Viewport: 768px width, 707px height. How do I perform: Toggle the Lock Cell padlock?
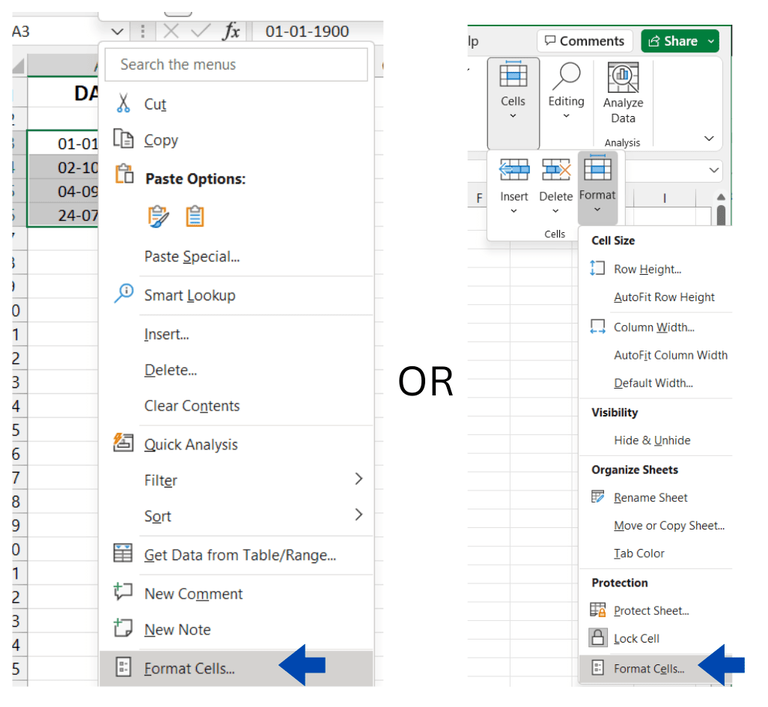pos(598,637)
